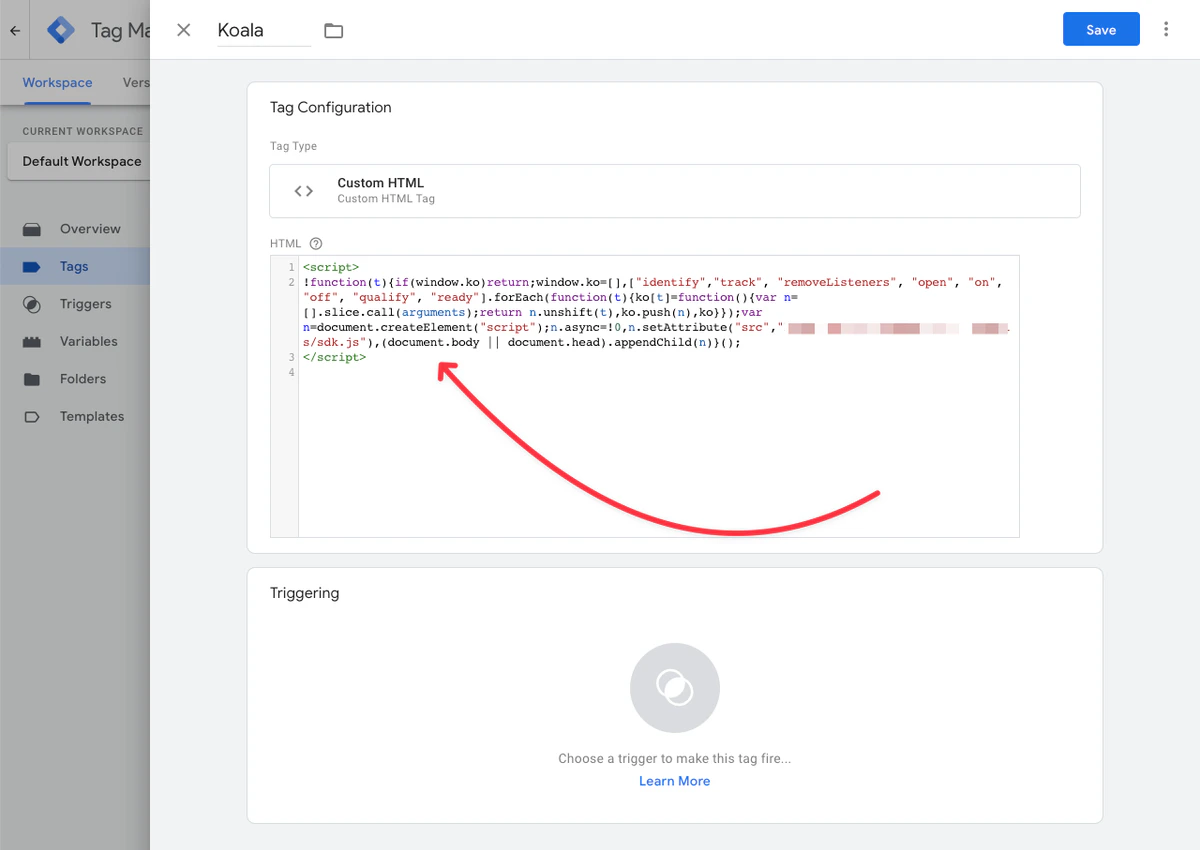Select Tags in the sidebar
Screen dimensions: 1200x850
click(75, 266)
